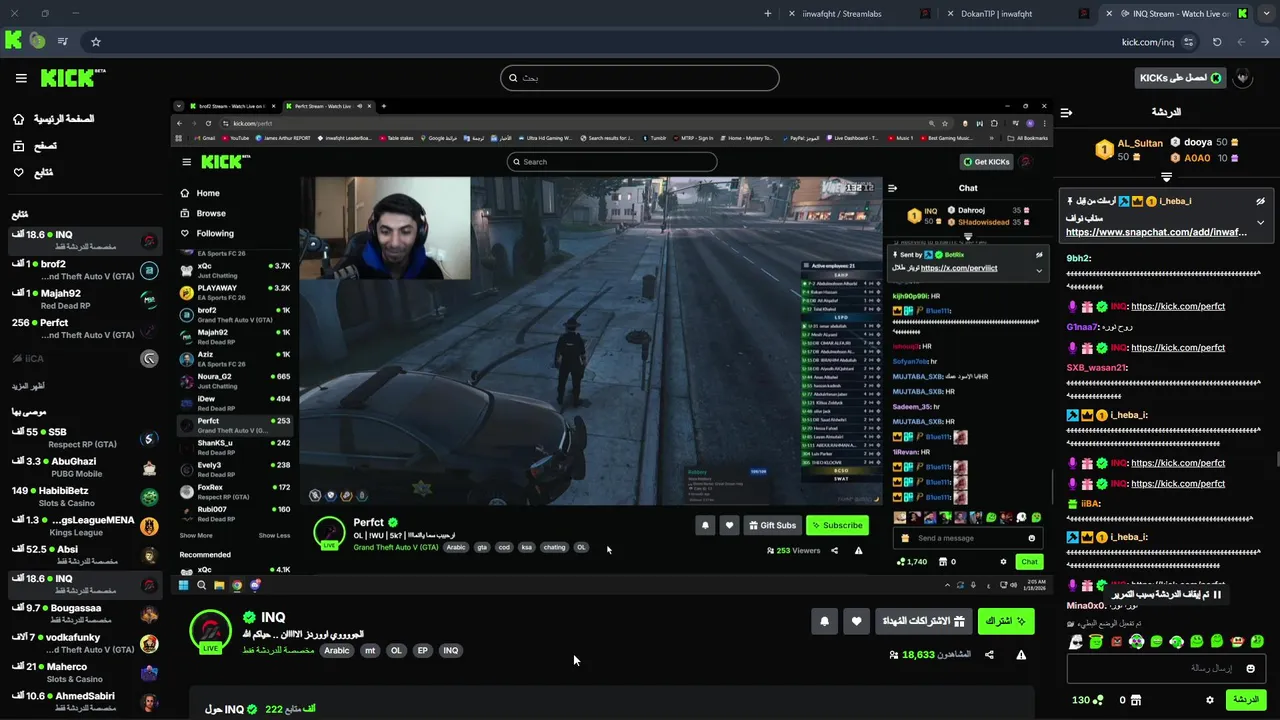Insert the red angry face emote
This screenshot has width=1280, height=720.
(1117, 642)
